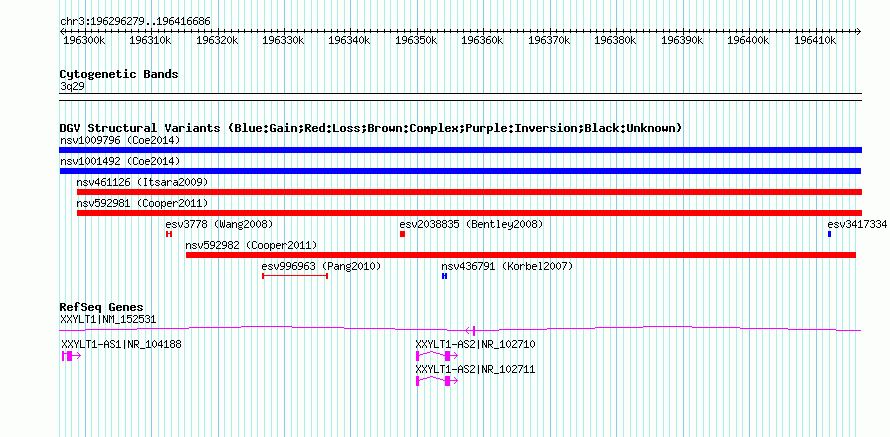This screenshot has height=437, width=890.
Task: Click the nsv592982 (Cooper2011) label
Action: pyautogui.click(x=251, y=245)
